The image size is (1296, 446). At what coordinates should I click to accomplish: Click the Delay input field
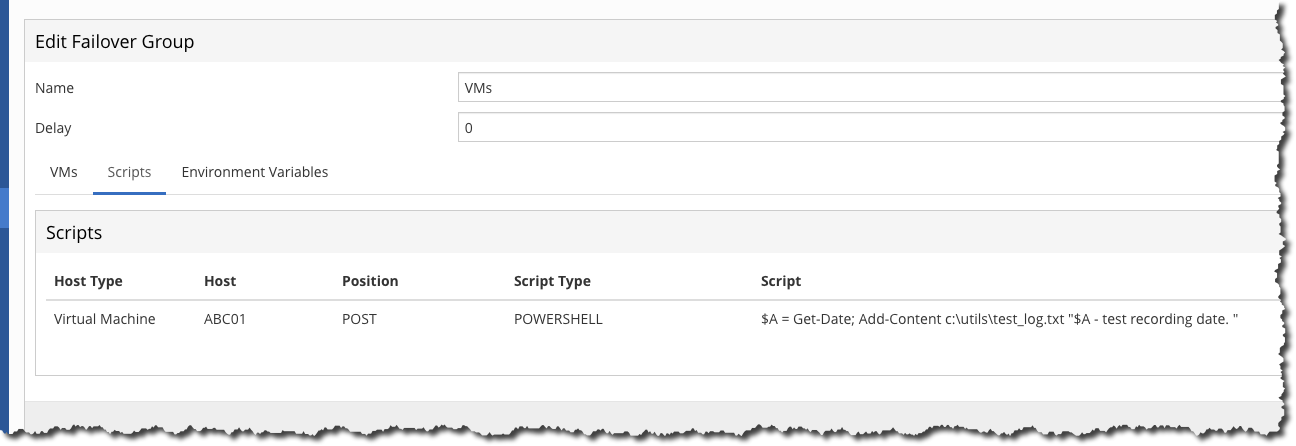pos(868,128)
